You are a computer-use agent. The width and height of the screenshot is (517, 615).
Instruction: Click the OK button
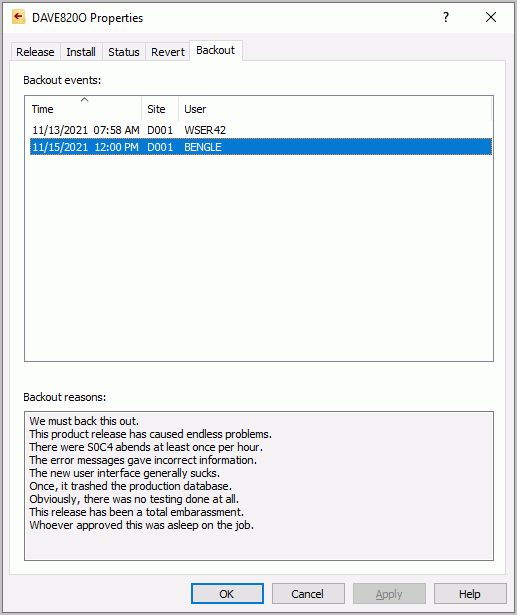[x=227, y=594]
